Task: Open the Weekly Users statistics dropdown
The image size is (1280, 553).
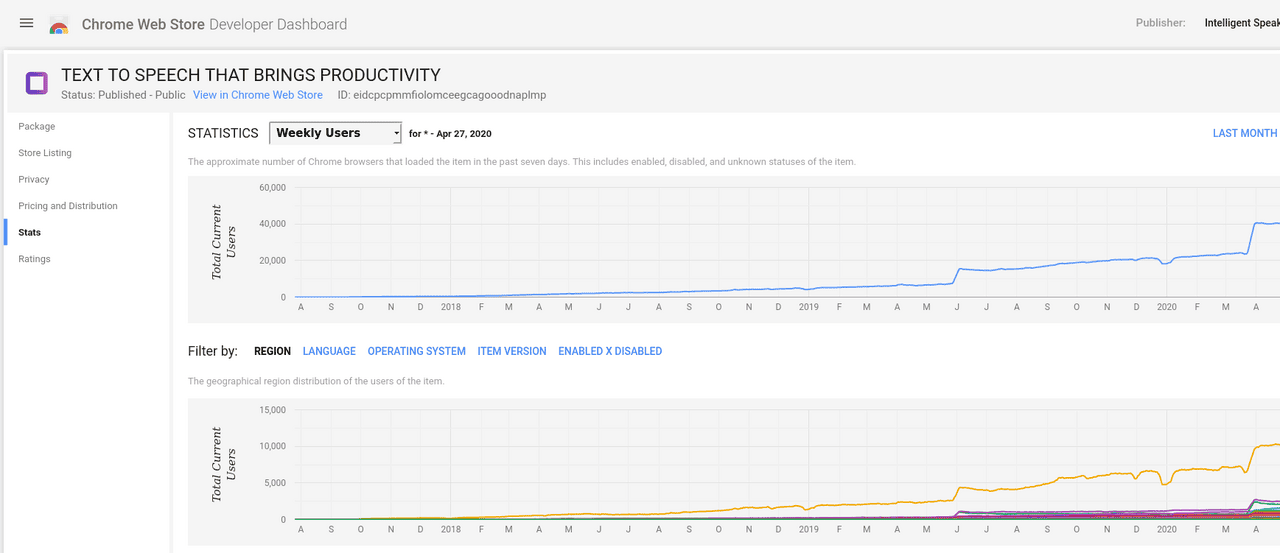Action: coord(336,133)
